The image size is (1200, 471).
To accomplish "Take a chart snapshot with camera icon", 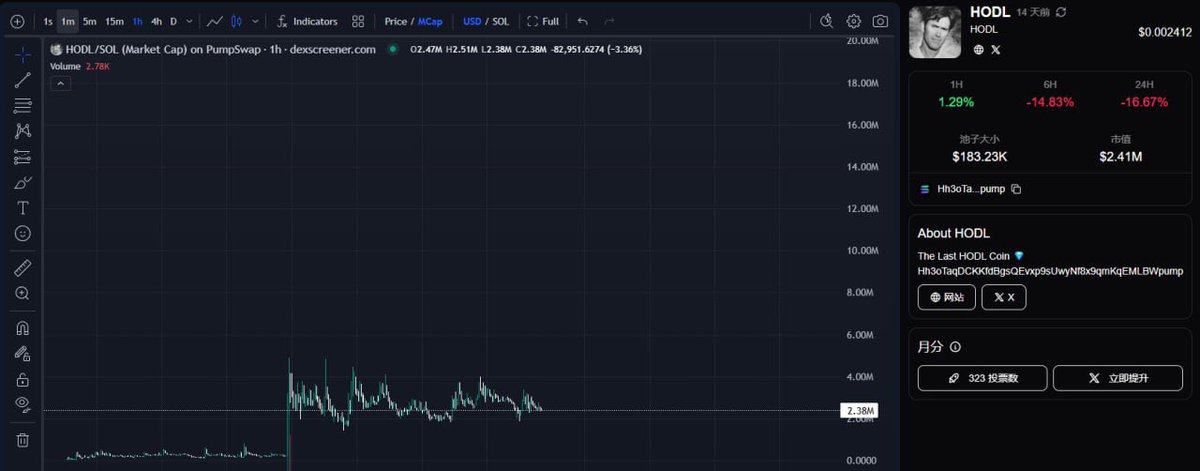I will (x=880, y=21).
